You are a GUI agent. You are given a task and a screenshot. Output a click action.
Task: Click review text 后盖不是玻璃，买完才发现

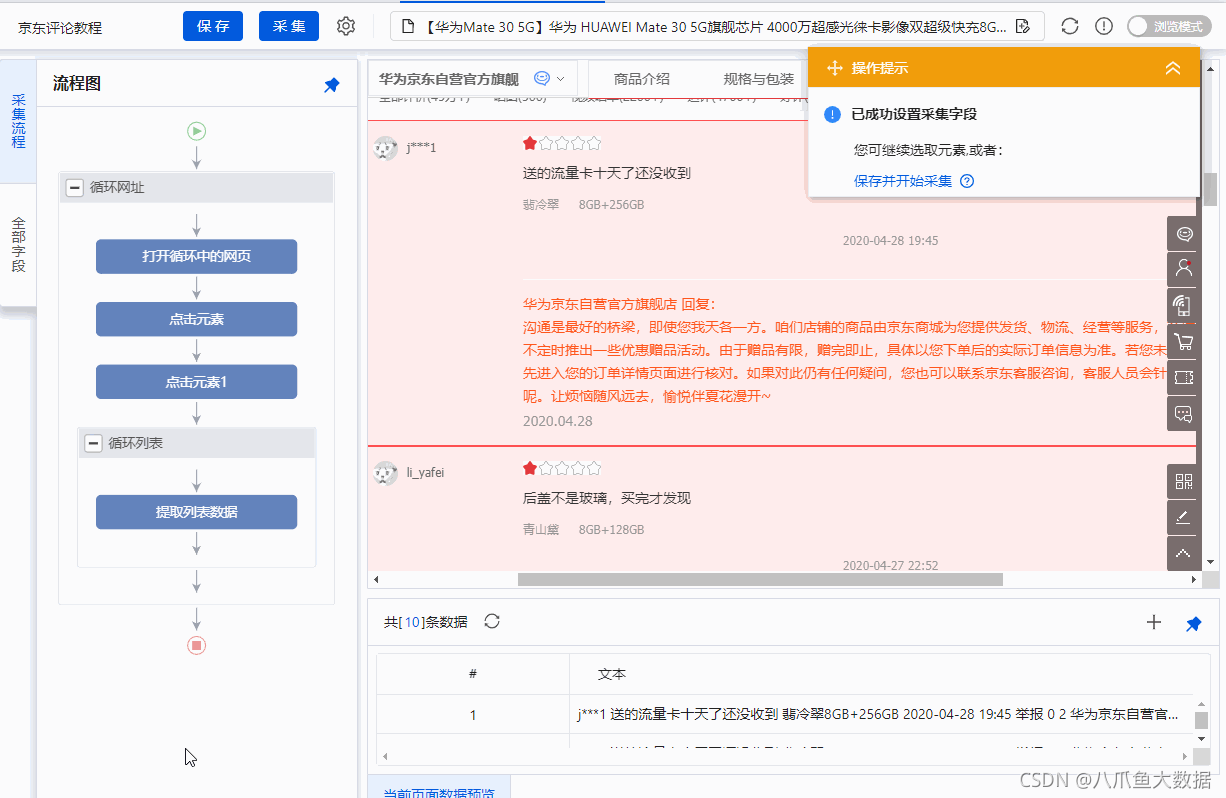607,498
